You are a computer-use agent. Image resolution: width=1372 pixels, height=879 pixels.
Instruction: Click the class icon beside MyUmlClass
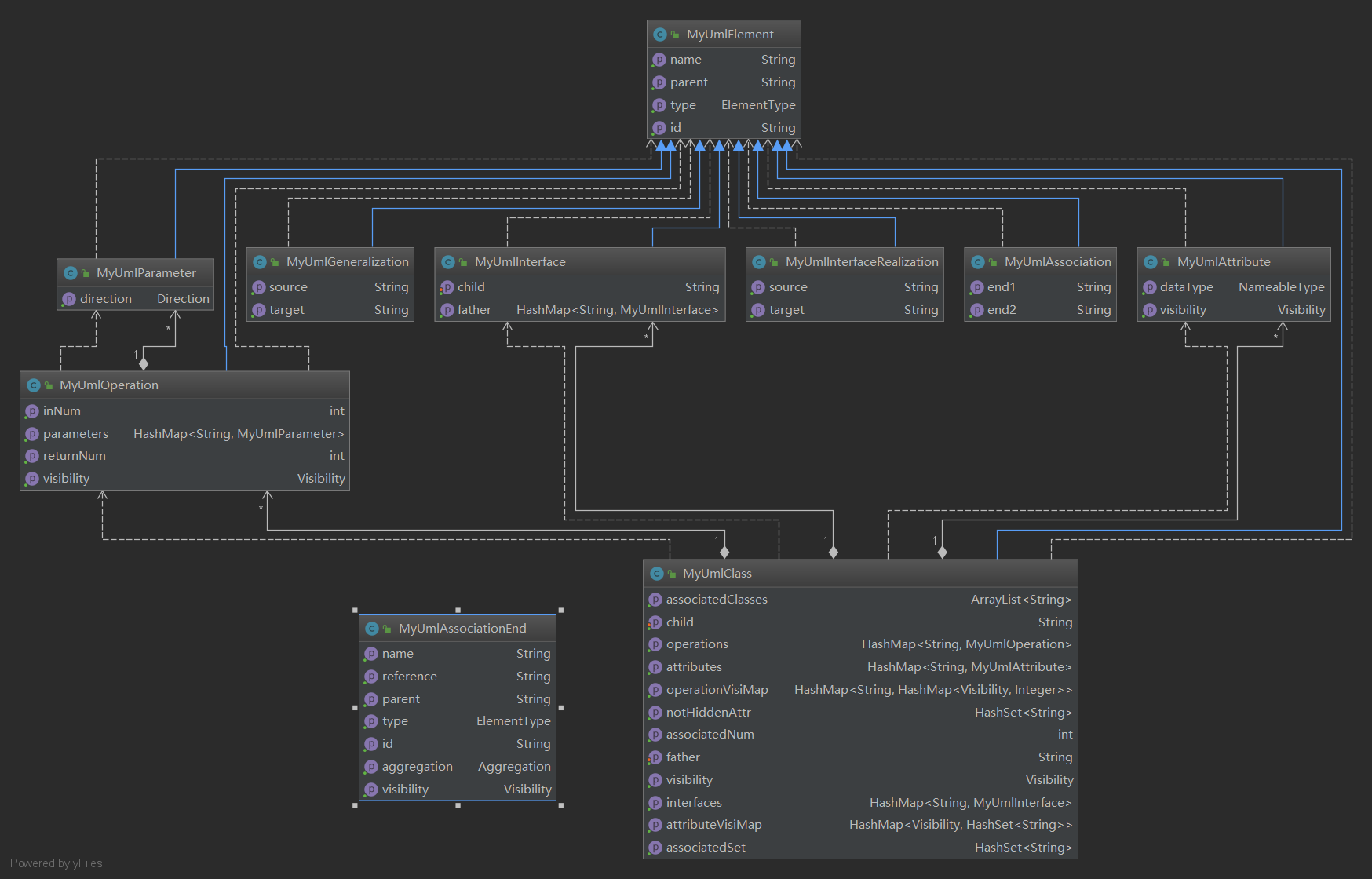(x=657, y=574)
